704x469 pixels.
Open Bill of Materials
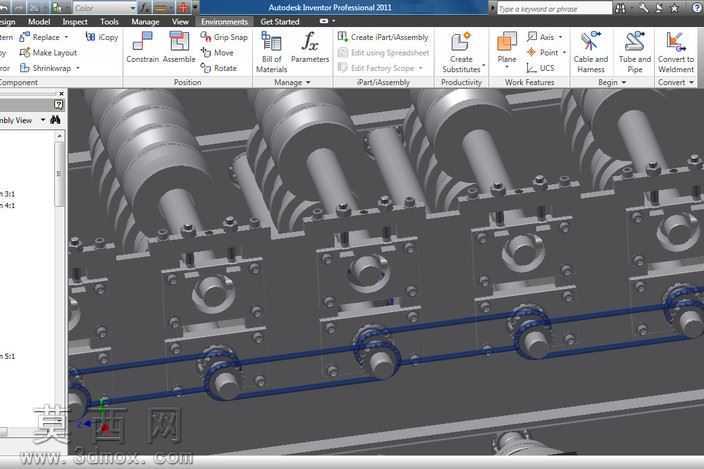pyautogui.click(x=271, y=52)
